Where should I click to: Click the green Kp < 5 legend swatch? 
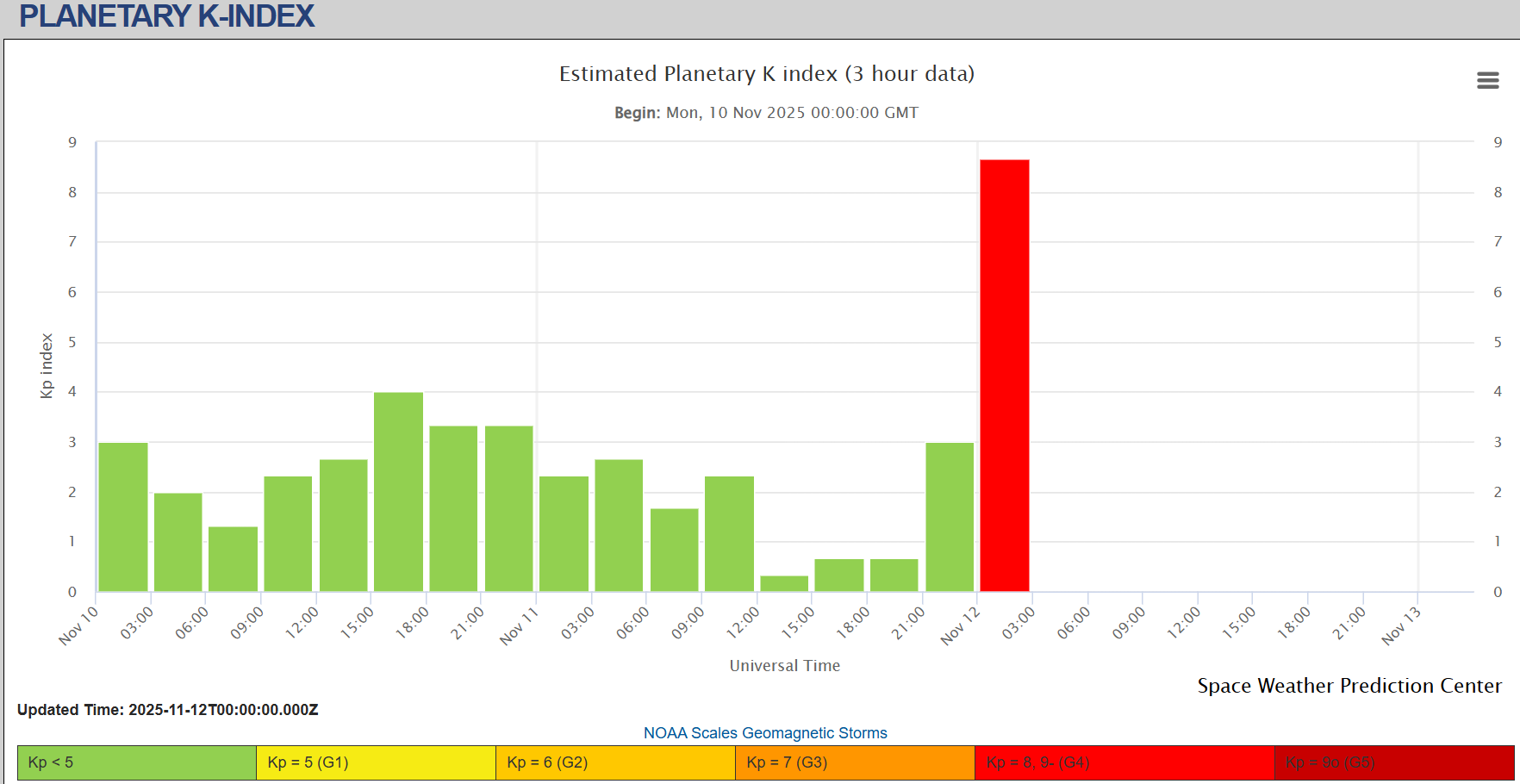[136, 762]
